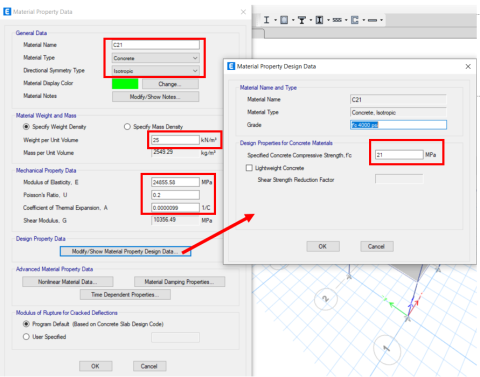The image size is (480, 377).
Task: Open the Material Type dropdown
Action: (x=155, y=58)
